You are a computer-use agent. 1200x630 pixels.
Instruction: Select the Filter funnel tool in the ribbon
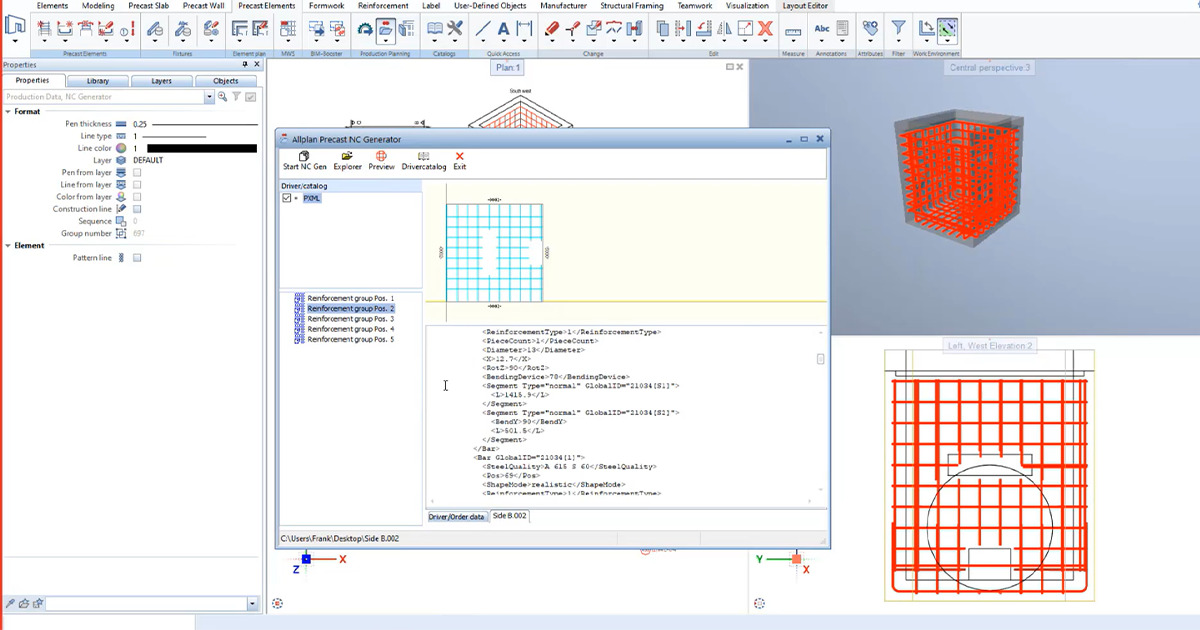tap(898, 29)
